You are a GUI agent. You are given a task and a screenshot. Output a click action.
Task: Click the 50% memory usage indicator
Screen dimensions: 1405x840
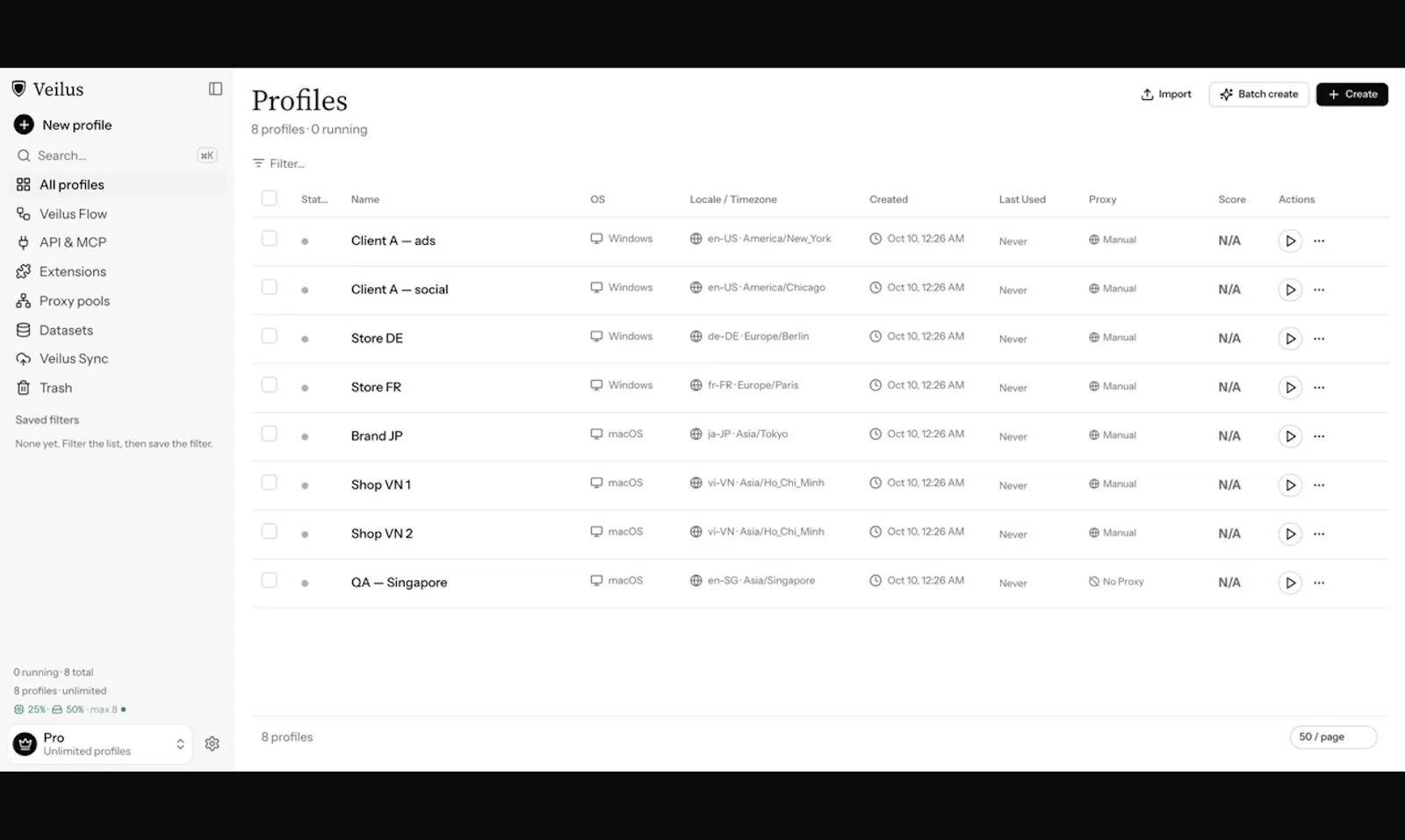pos(68,709)
